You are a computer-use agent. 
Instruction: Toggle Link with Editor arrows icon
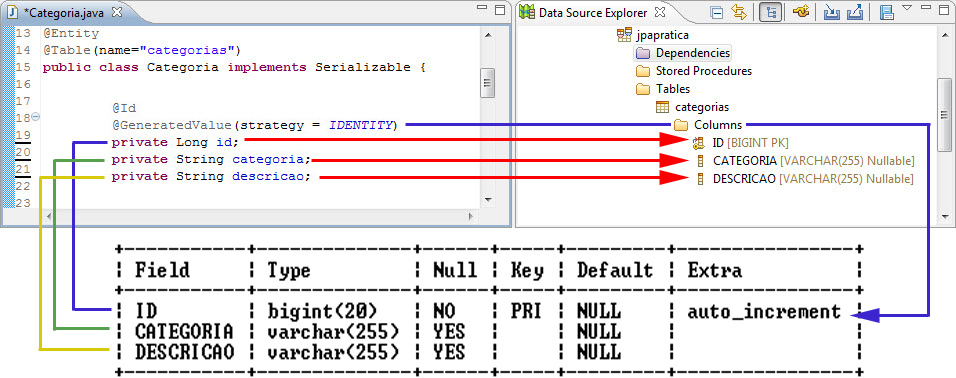tap(739, 12)
